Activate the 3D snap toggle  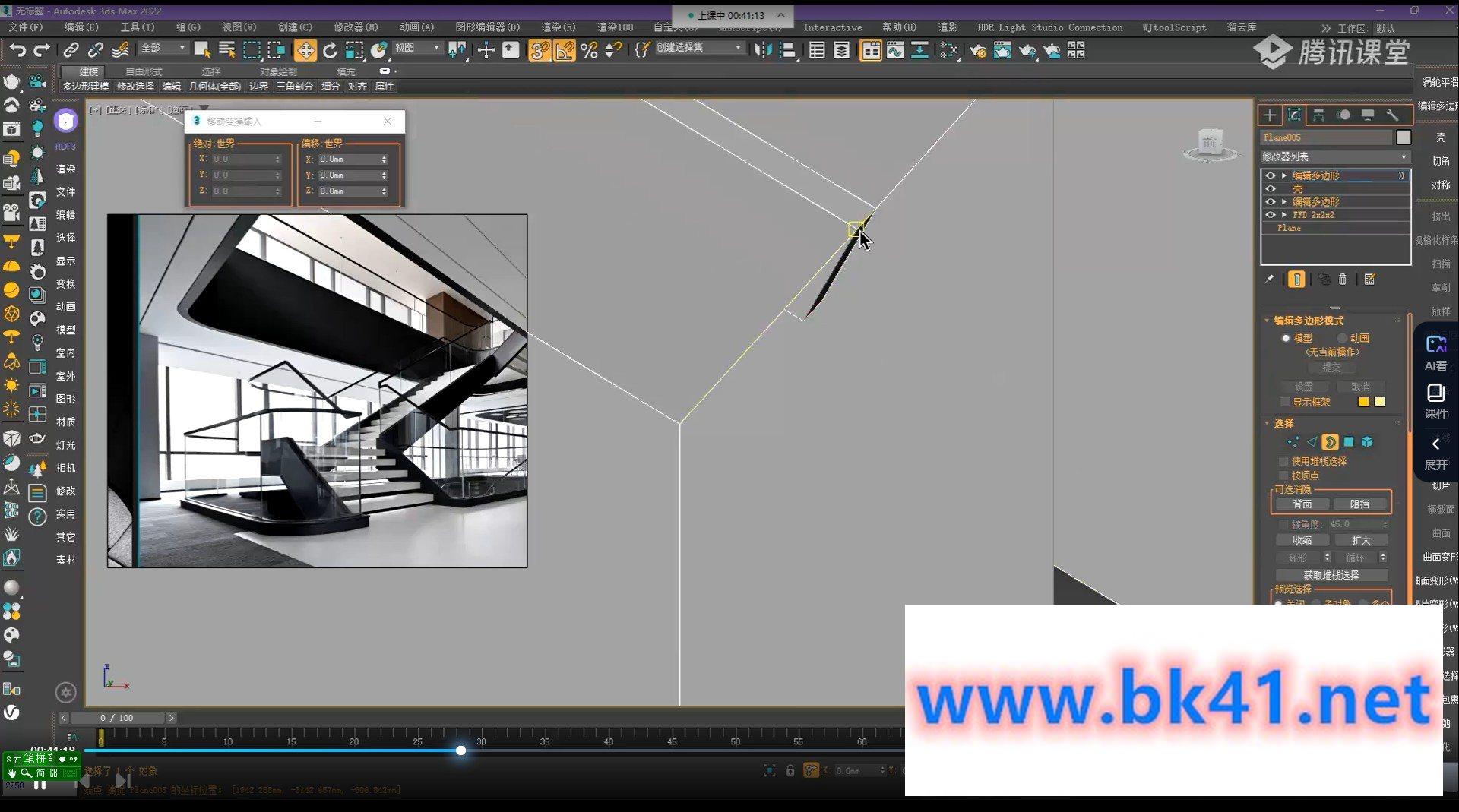(539, 50)
